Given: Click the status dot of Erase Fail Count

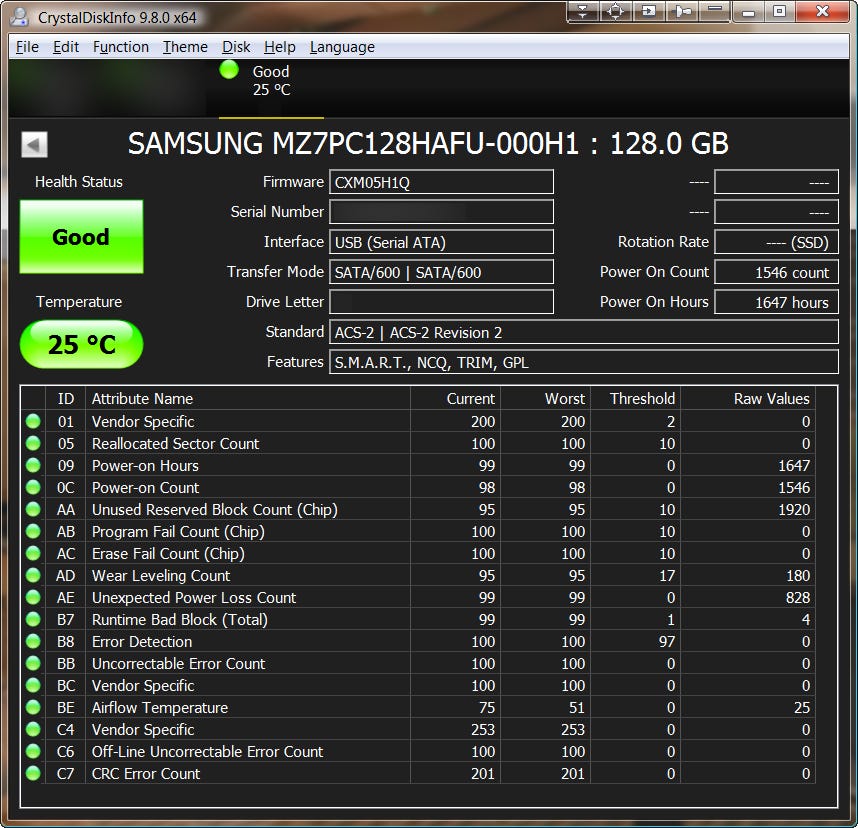Looking at the screenshot, I should pyautogui.click(x=33, y=553).
